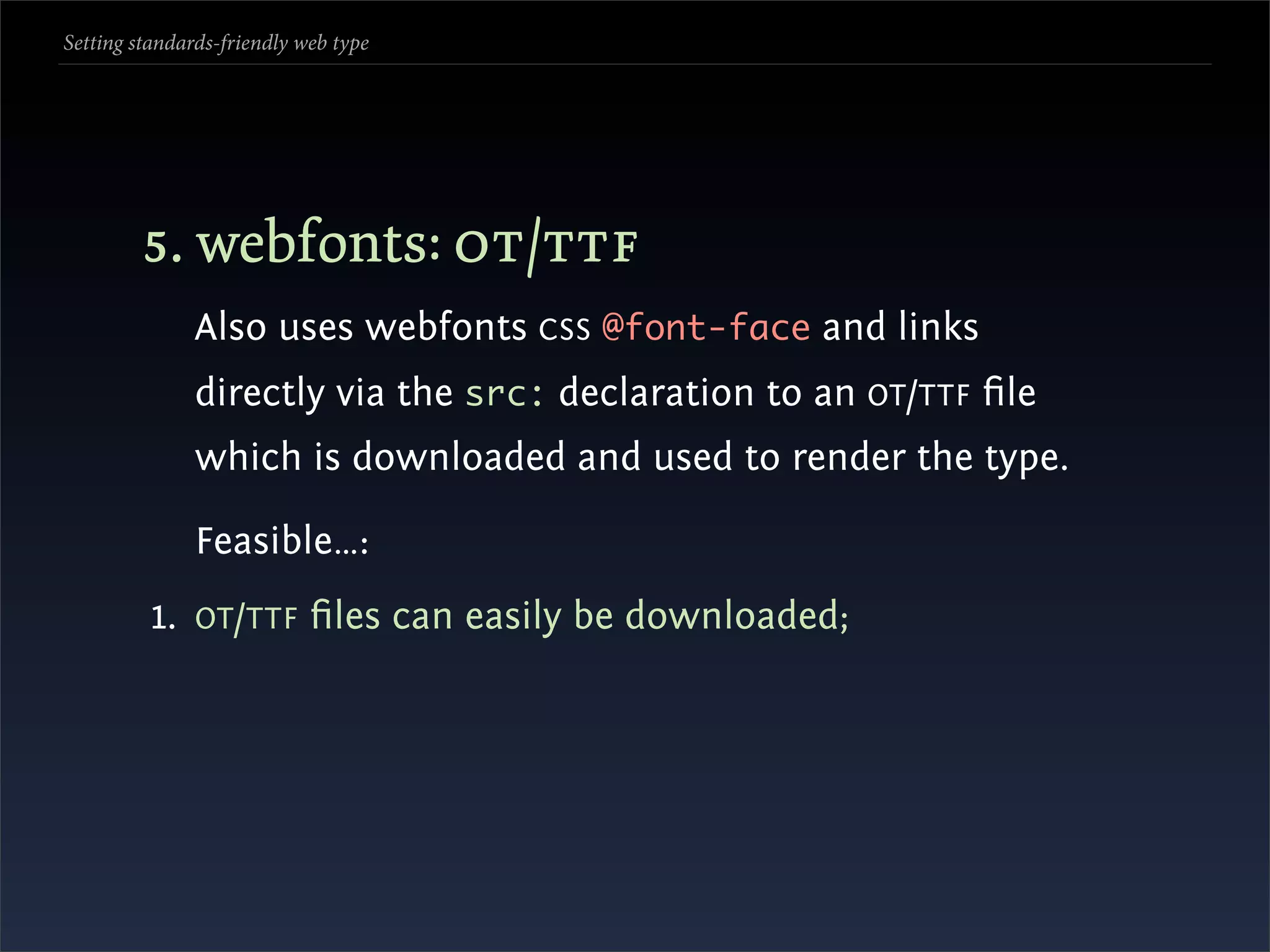This screenshot has width=1270, height=952.
Task: Click the 'Feasible…:' text
Action: click(x=283, y=540)
